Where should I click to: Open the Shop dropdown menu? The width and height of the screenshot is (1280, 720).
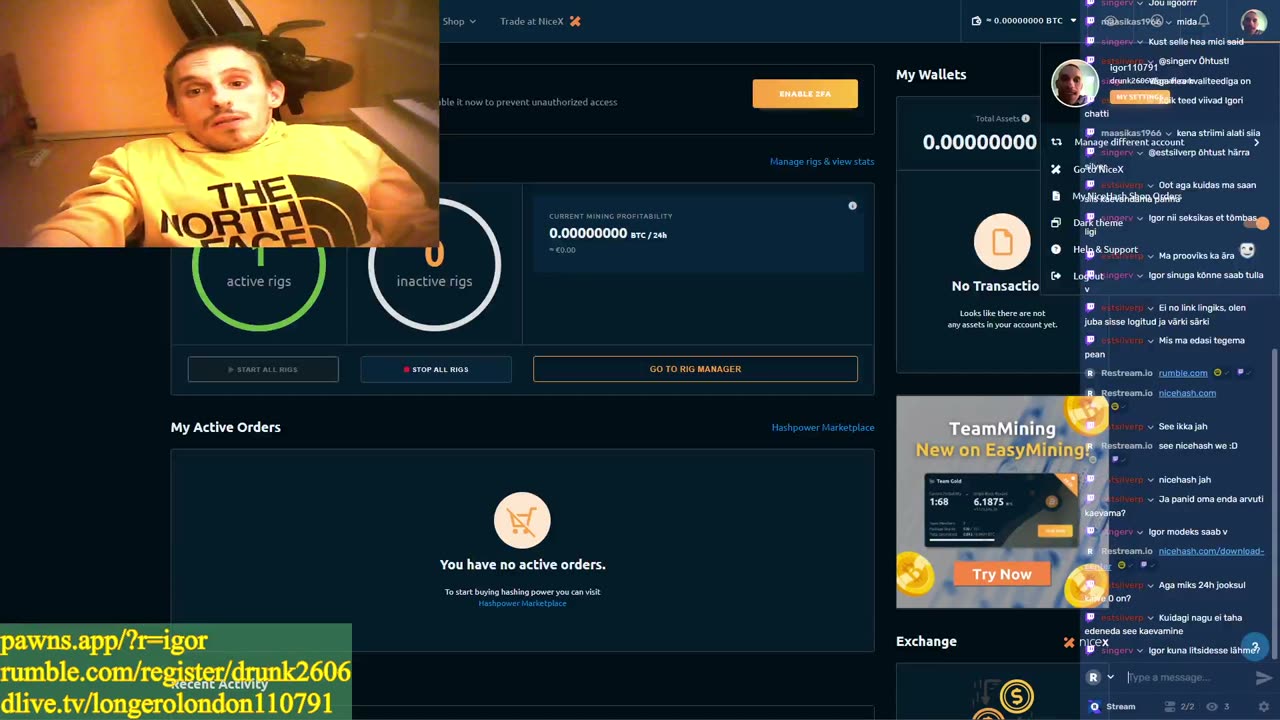[x=459, y=21]
